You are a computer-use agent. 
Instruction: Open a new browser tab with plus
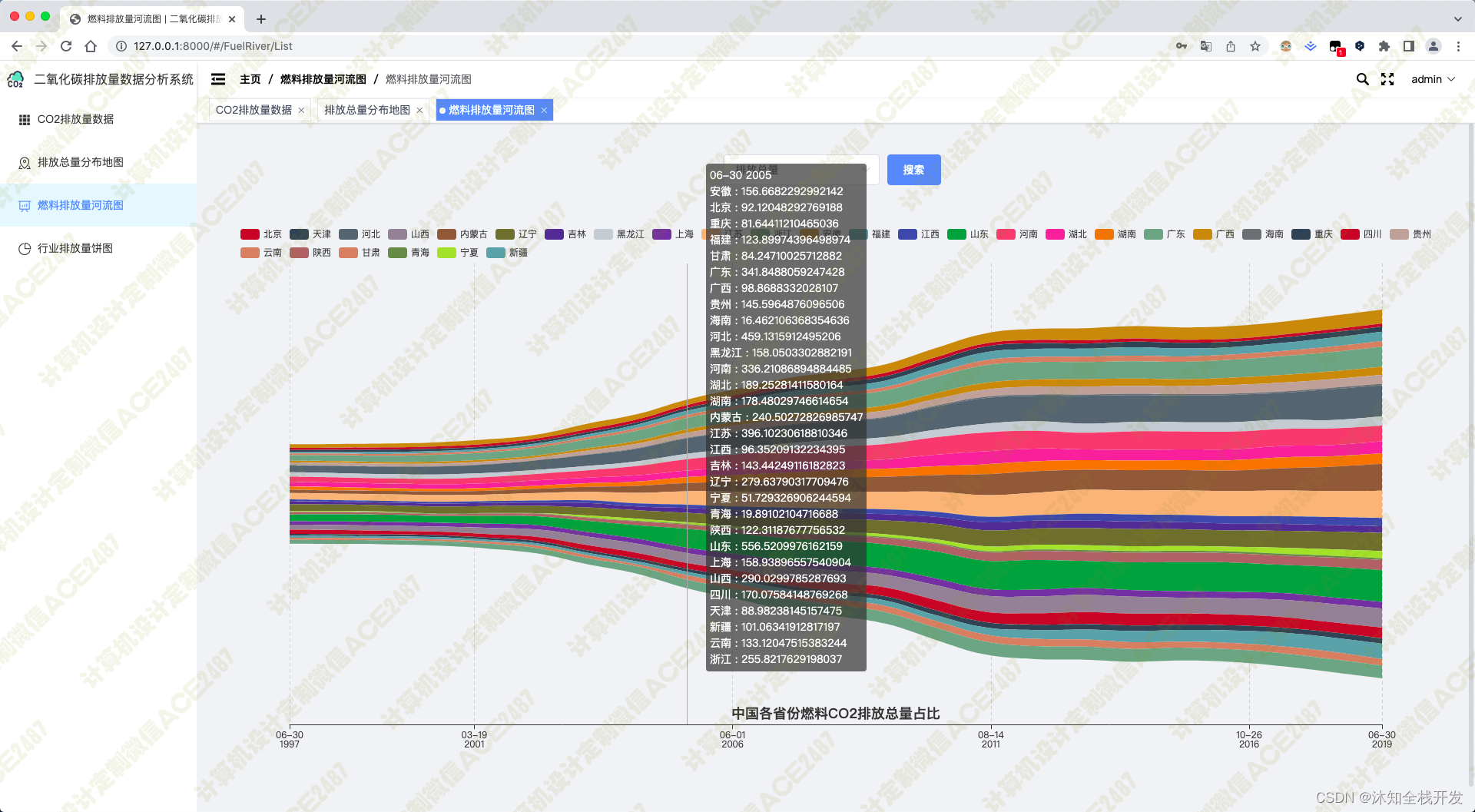261,18
